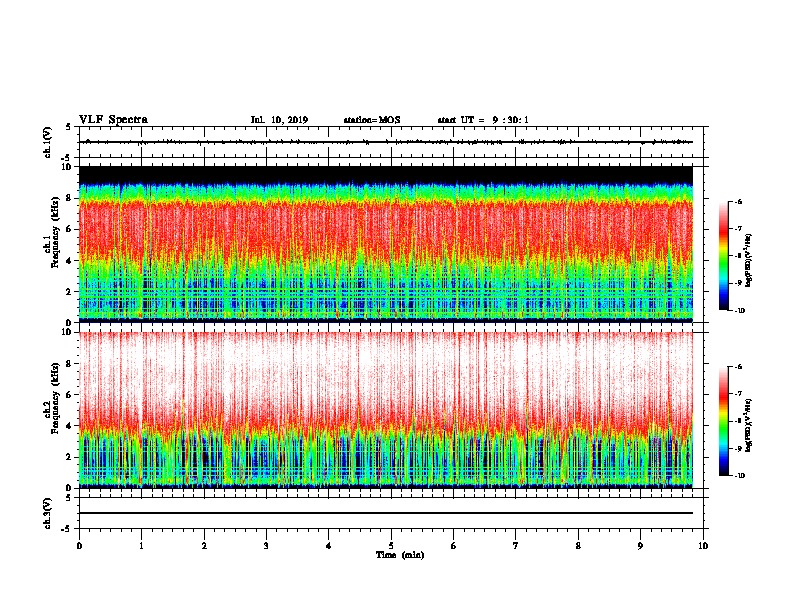Click the flat ch.3 voltage trace
Viewport: 792px width, 612px height.
click(x=386, y=513)
